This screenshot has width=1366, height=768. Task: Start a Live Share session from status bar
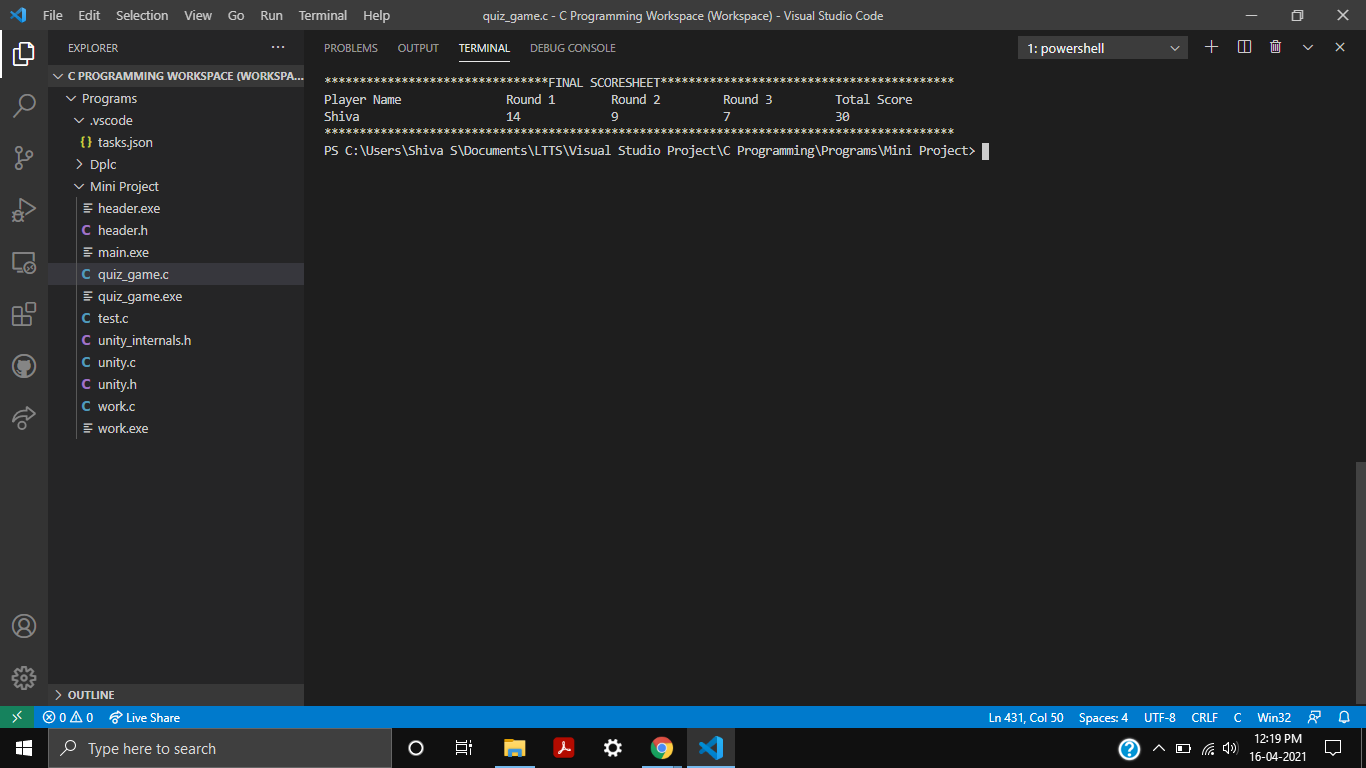(144, 717)
